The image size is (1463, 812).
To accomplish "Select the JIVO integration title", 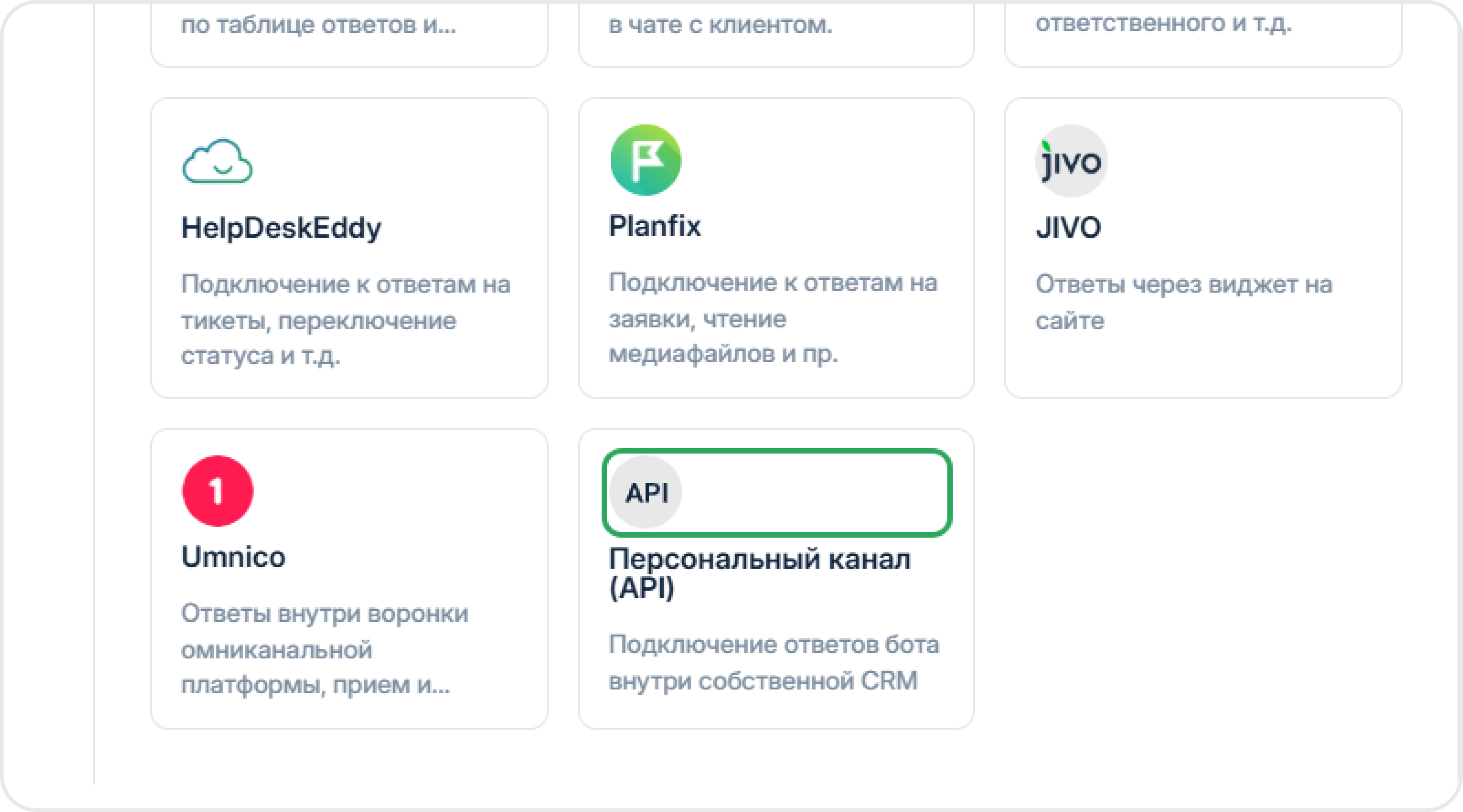I will 1068,228.
